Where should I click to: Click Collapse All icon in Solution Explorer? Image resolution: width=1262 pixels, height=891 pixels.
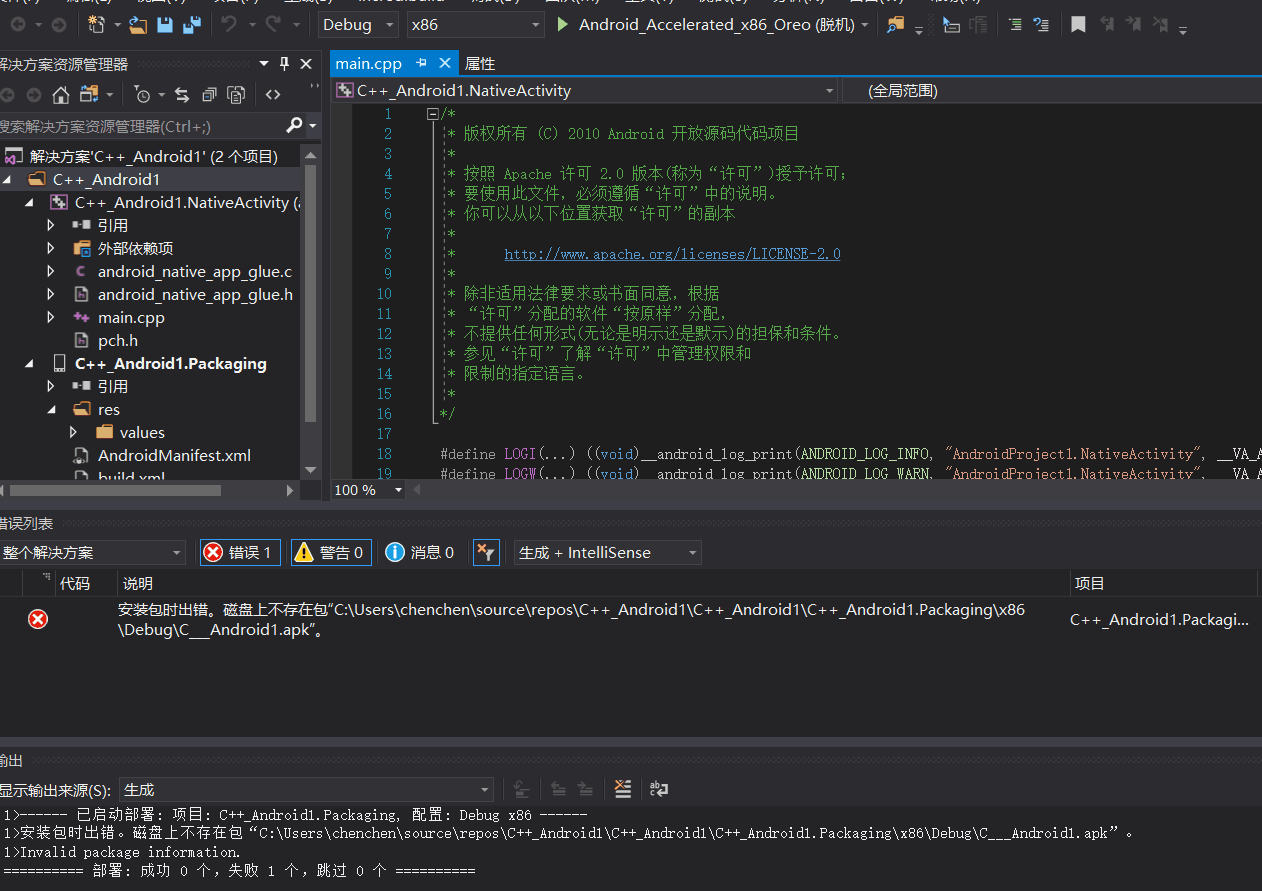pos(209,95)
